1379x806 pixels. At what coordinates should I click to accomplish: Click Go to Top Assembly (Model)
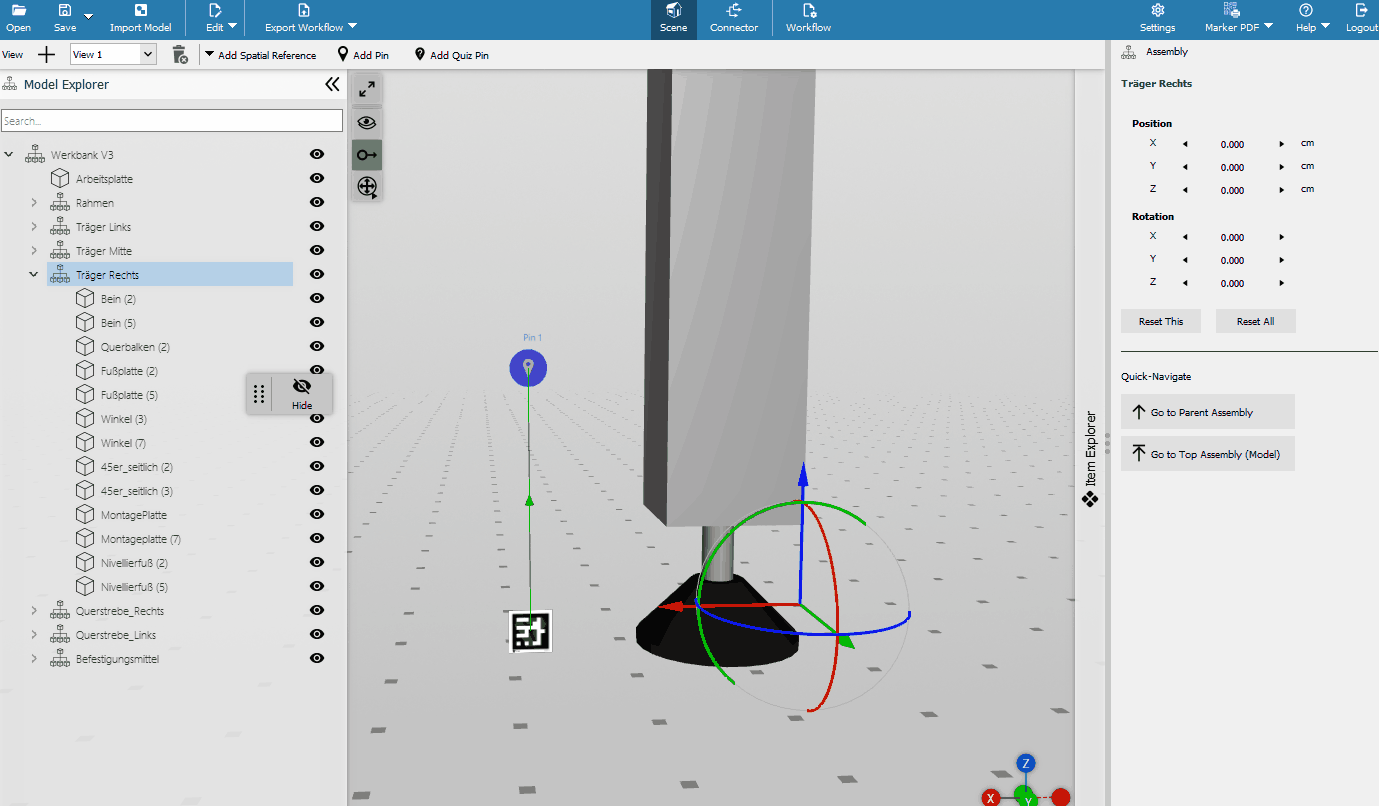tap(1207, 454)
